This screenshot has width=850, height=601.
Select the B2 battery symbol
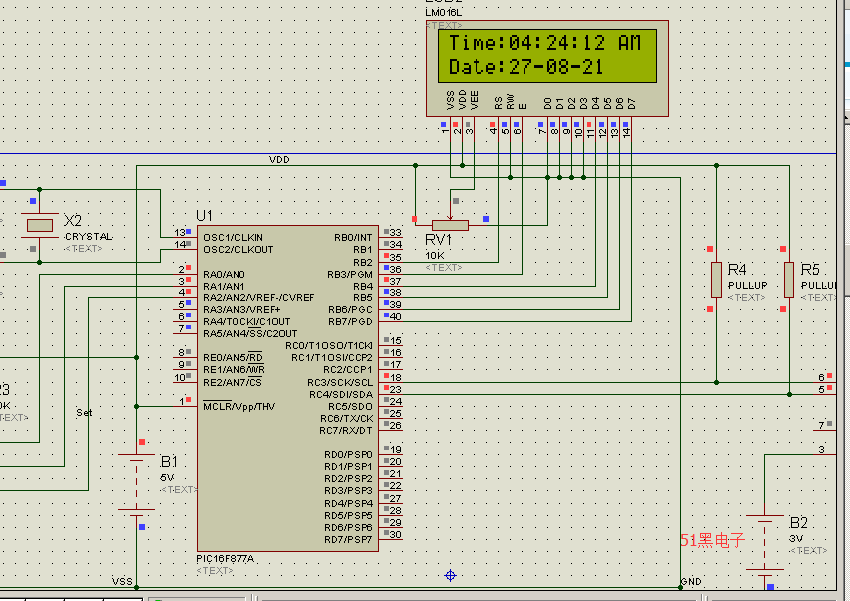pyautogui.click(x=764, y=545)
